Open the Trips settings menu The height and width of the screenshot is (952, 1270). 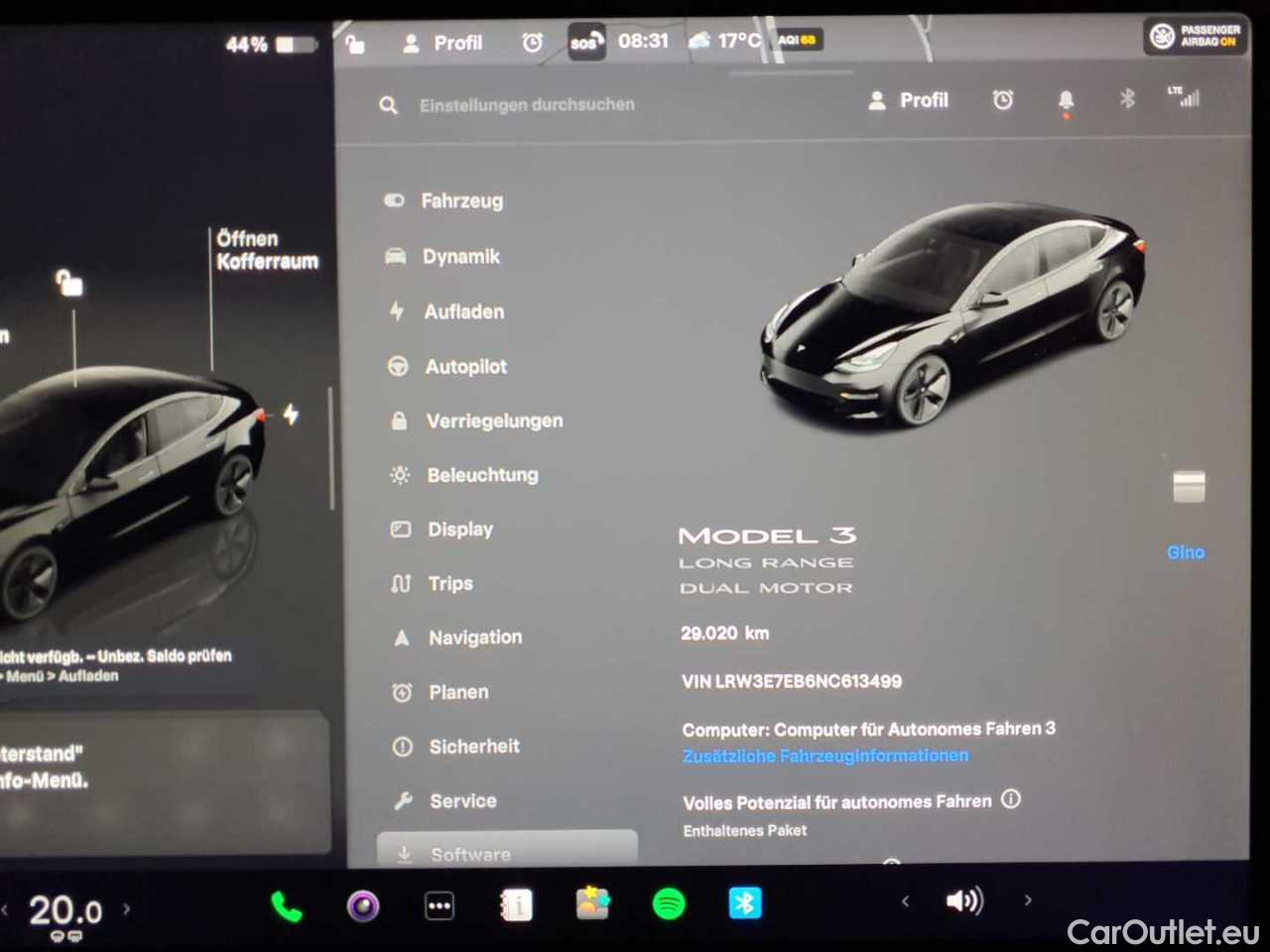[x=432, y=583]
